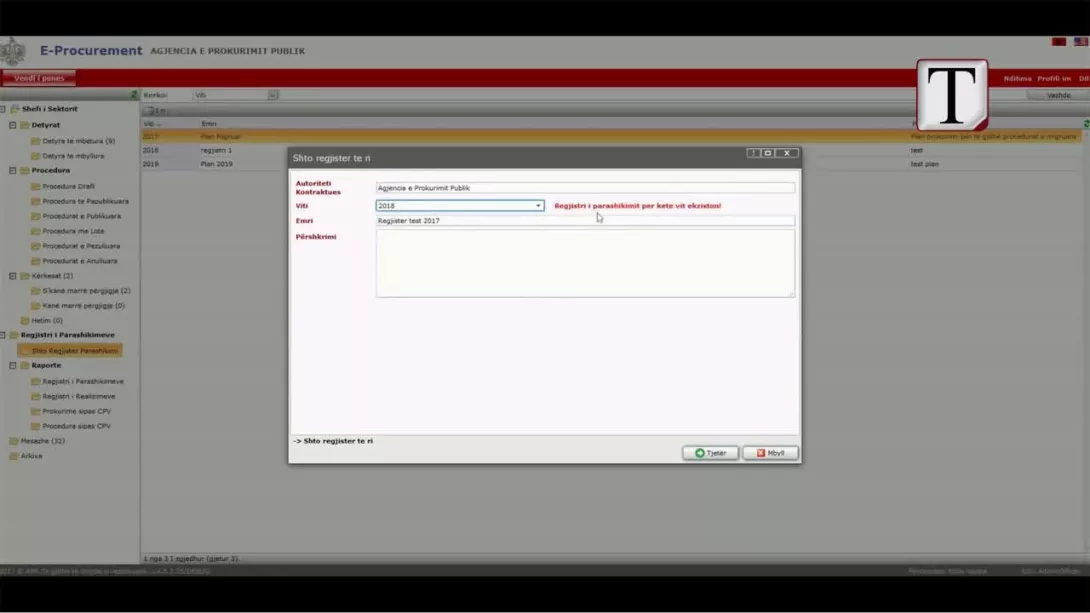This screenshot has width=1090, height=613.
Task: Switch language using the US flag icon
Action: coord(1081,42)
